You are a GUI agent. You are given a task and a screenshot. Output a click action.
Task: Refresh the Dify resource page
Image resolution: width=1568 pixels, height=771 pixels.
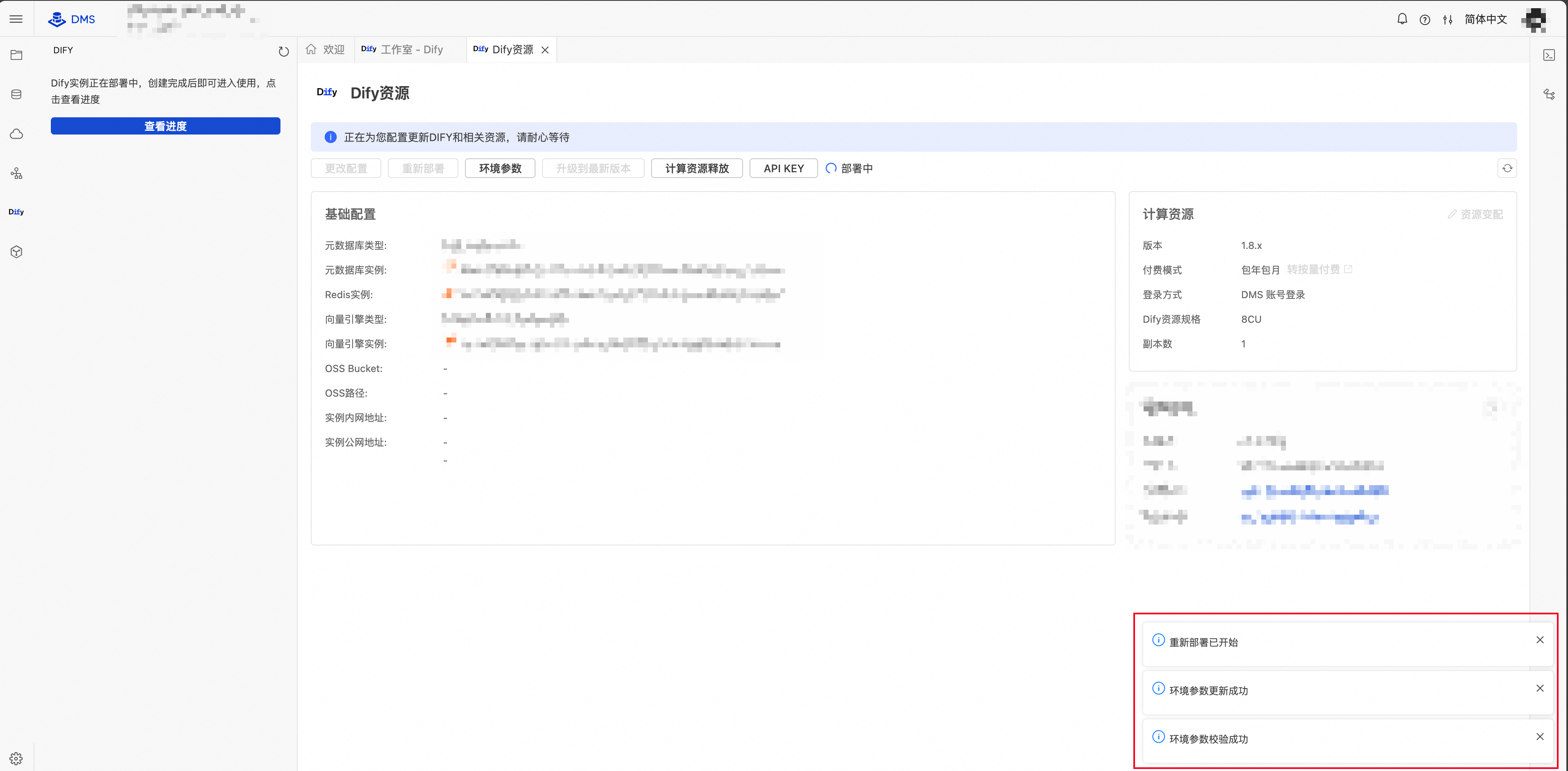click(1507, 168)
